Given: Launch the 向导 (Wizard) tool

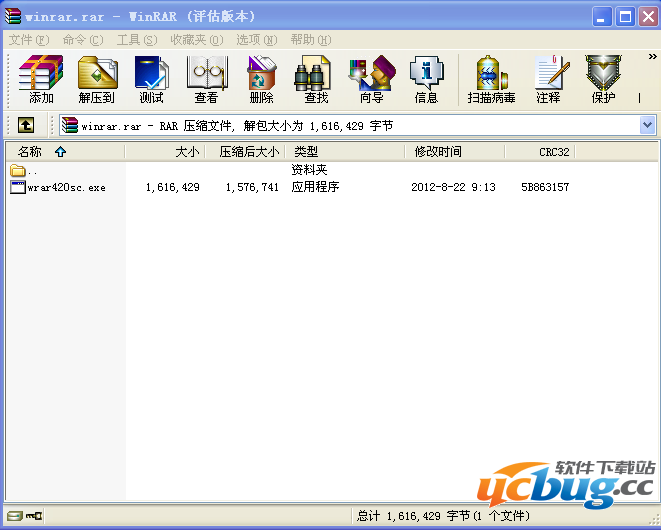Looking at the screenshot, I should tap(371, 79).
